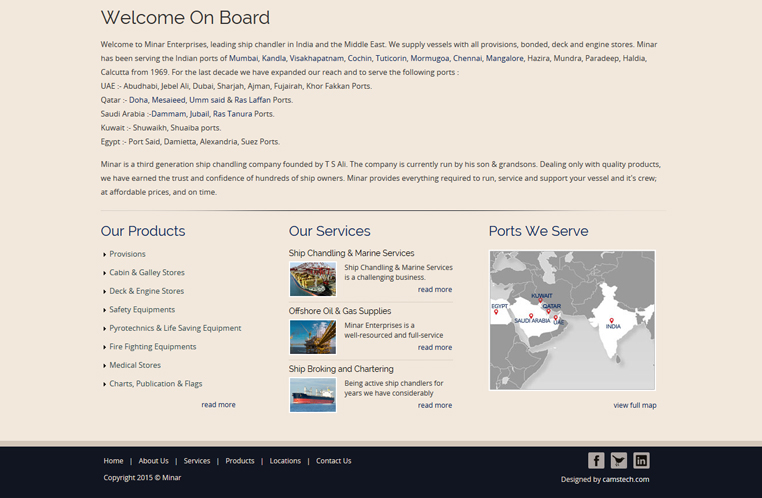This screenshot has width=762, height=498.
Task: Open Cabin & Galley Stores link
Action: (147, 272)
